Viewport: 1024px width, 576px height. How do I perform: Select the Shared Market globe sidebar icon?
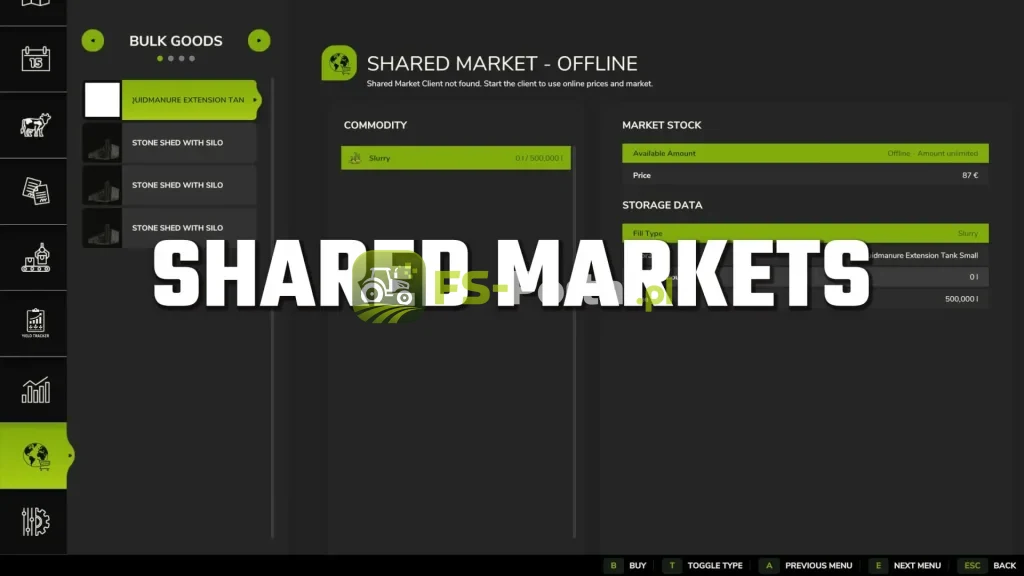(x=35, y=455)
